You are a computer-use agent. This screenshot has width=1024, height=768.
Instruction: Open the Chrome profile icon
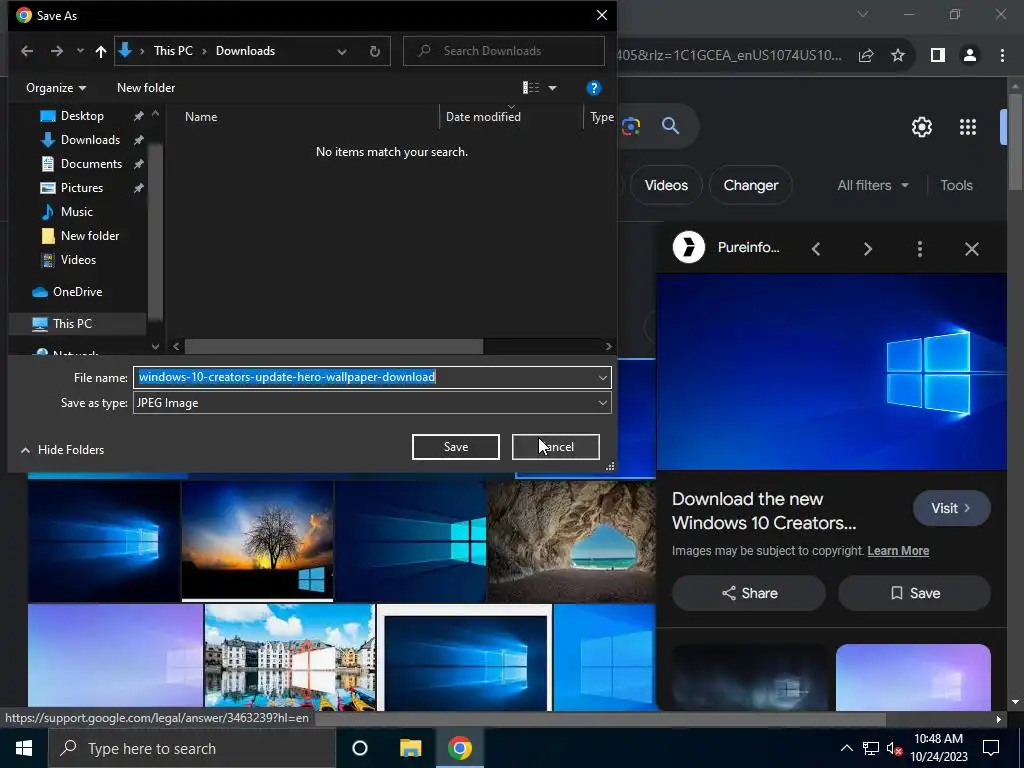[970, 56]
